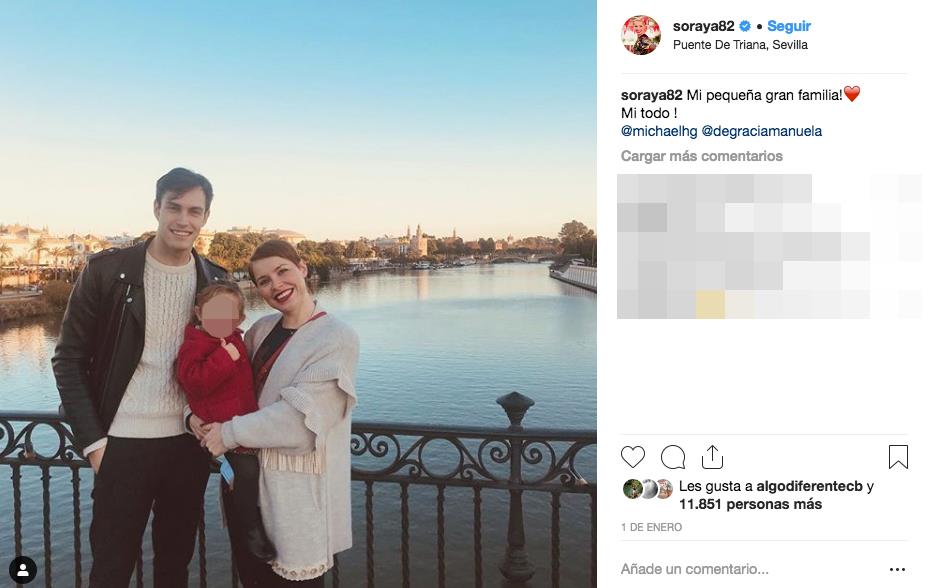
Task: View the 11.851 personas más likes list
Action: (x=750, y=504)
